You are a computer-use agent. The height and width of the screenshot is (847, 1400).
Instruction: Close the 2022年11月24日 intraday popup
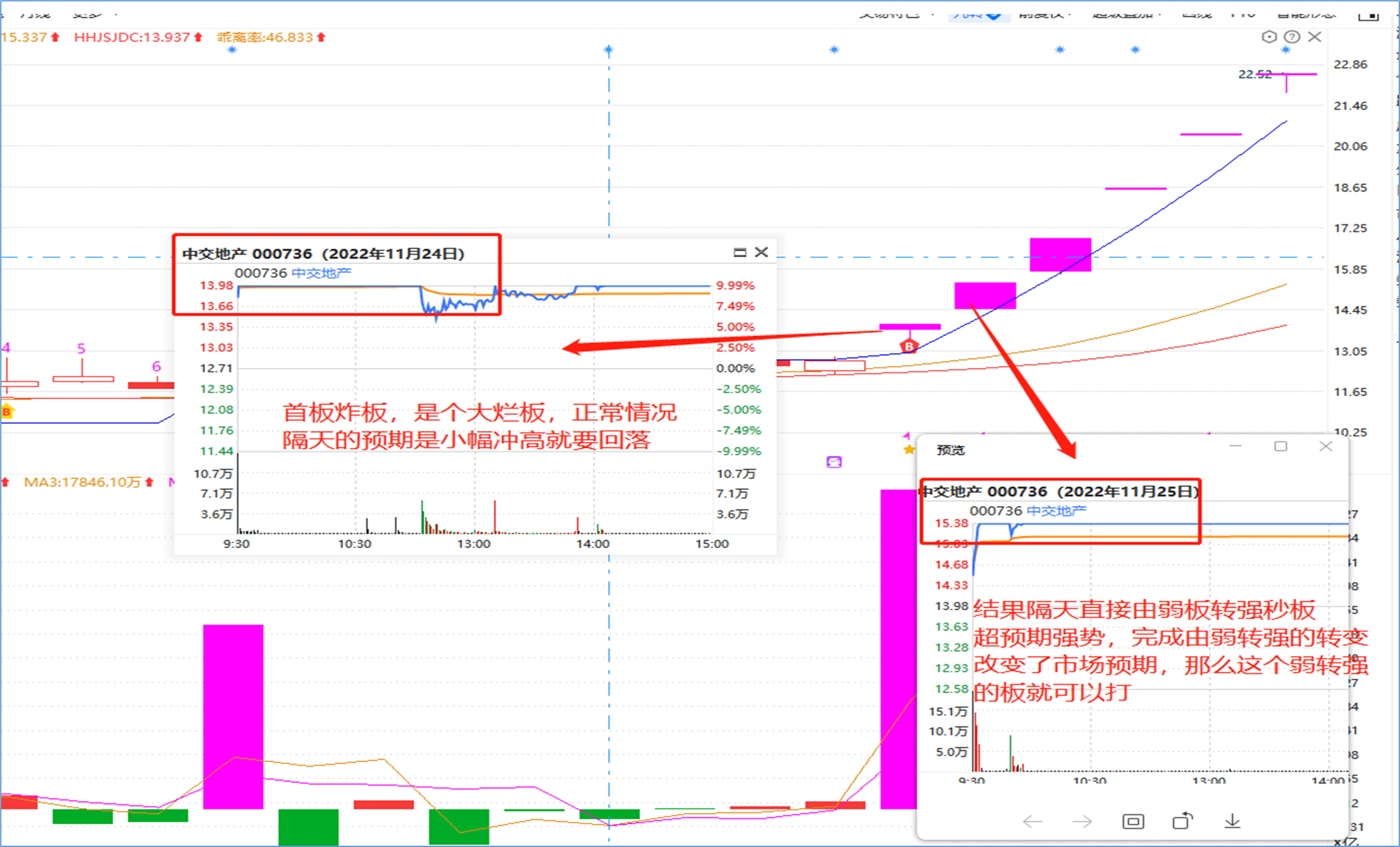point(761,252)
